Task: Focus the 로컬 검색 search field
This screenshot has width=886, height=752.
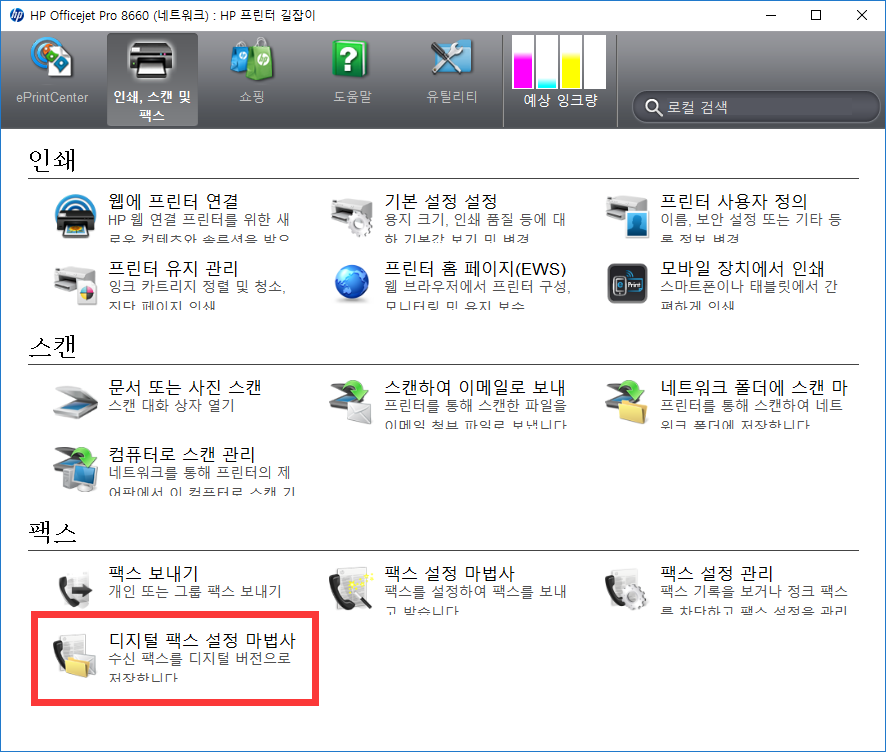Action: pos(755,107)
